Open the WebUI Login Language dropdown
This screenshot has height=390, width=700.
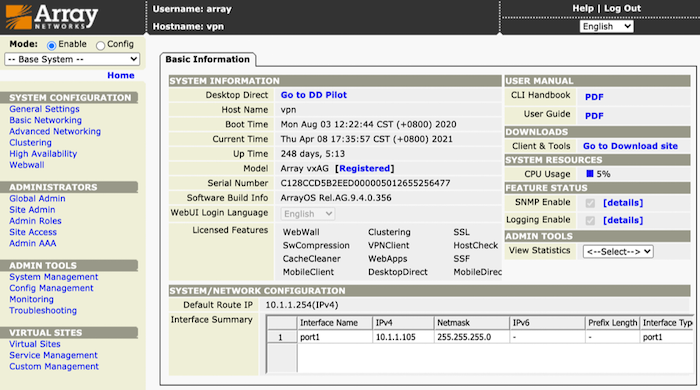[308, 214]
